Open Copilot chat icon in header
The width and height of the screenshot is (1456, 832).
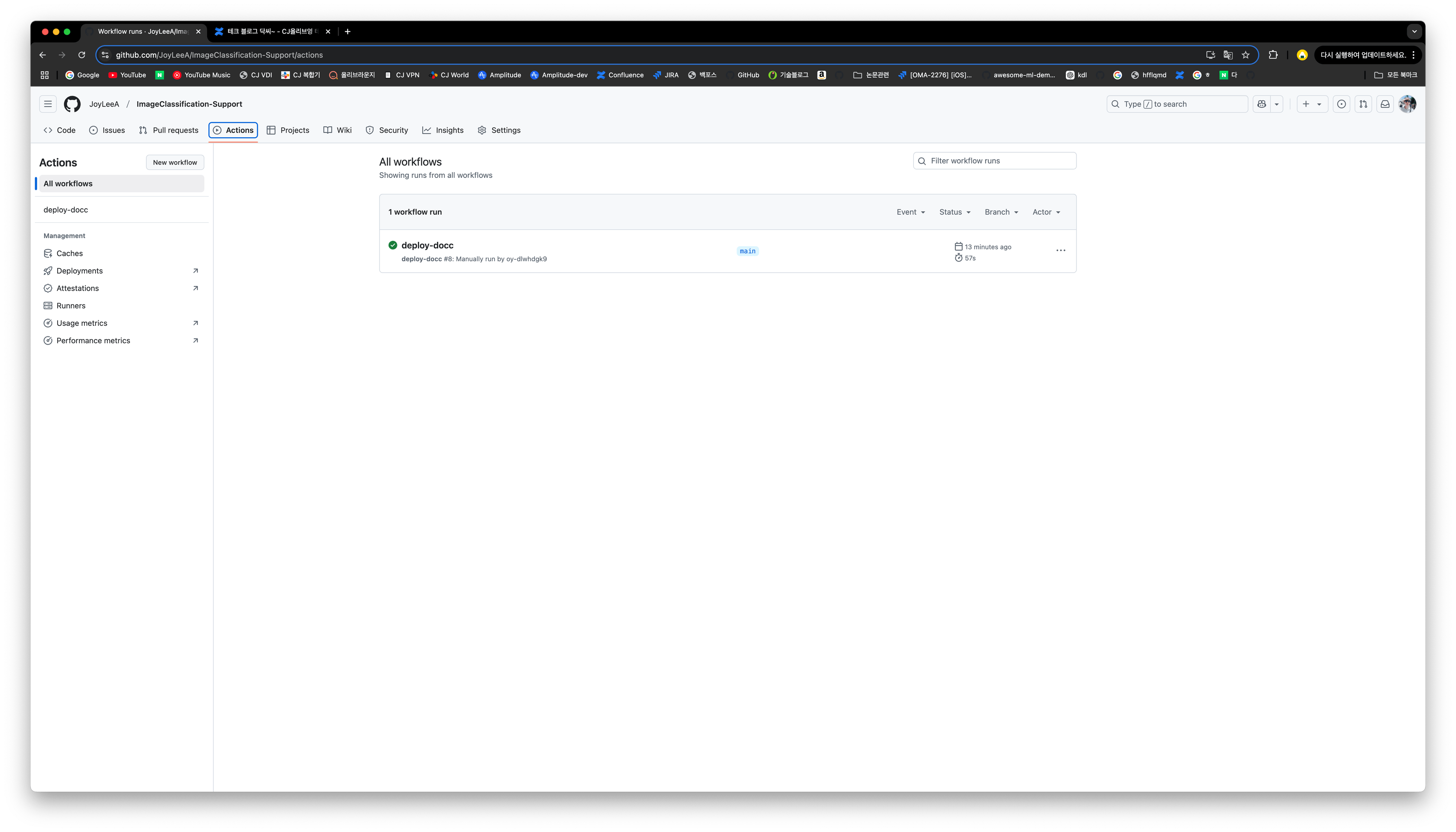click(x=1262, y=104)
